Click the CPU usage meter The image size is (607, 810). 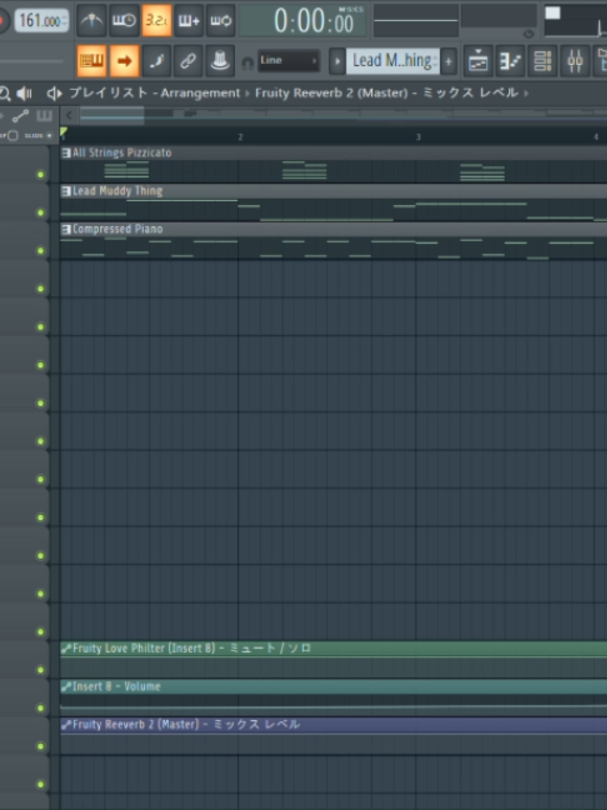point(575,21)
